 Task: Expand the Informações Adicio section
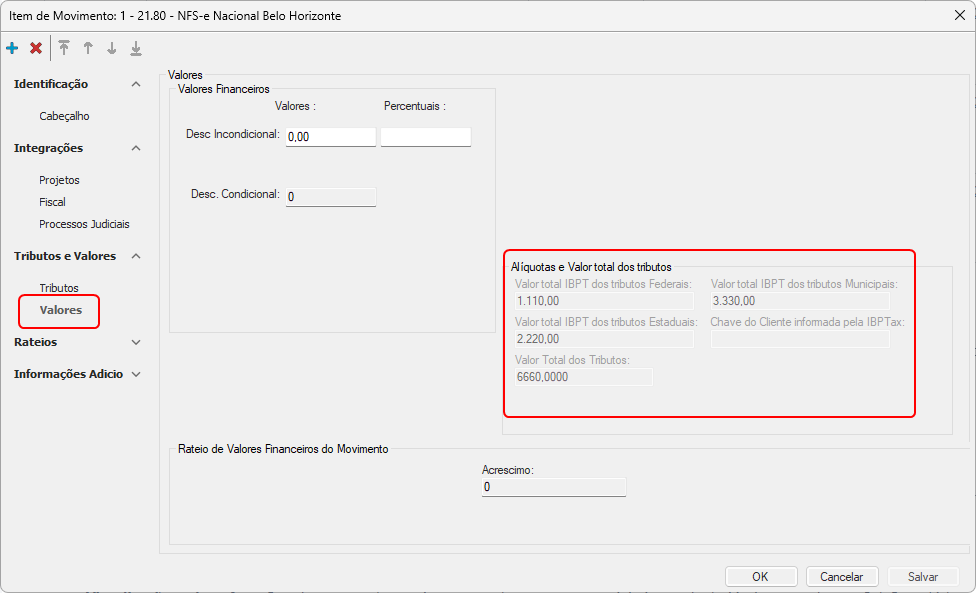136,374
